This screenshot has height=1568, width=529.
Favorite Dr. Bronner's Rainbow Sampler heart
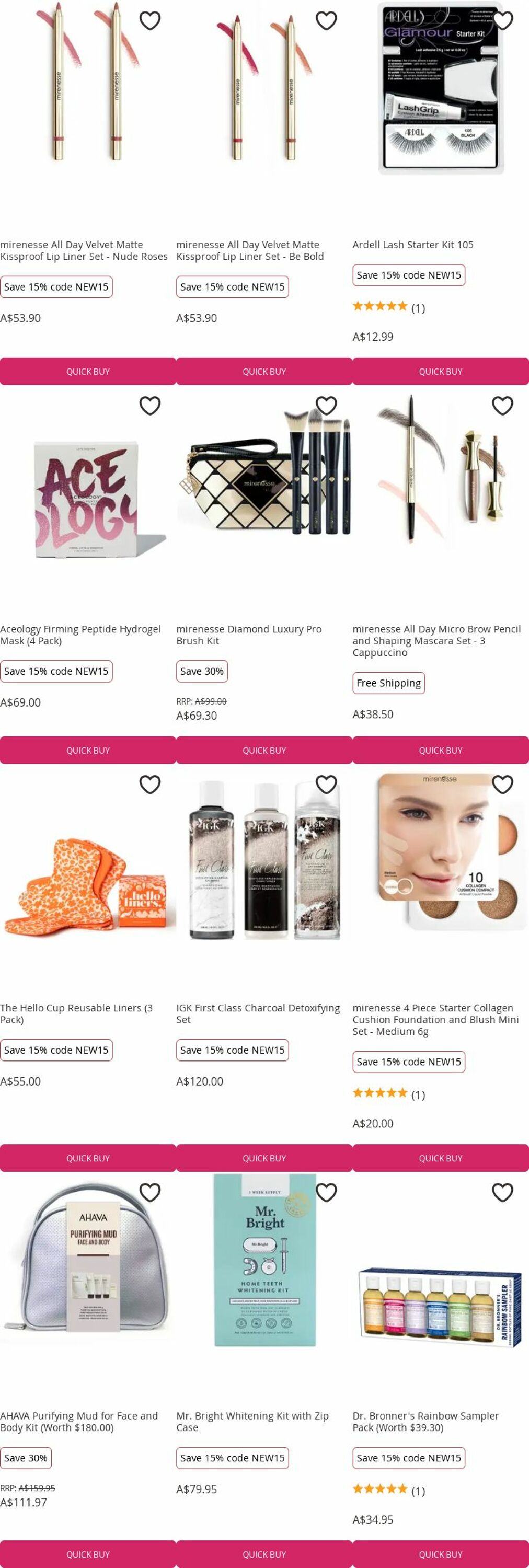(x=503, y=1192)
